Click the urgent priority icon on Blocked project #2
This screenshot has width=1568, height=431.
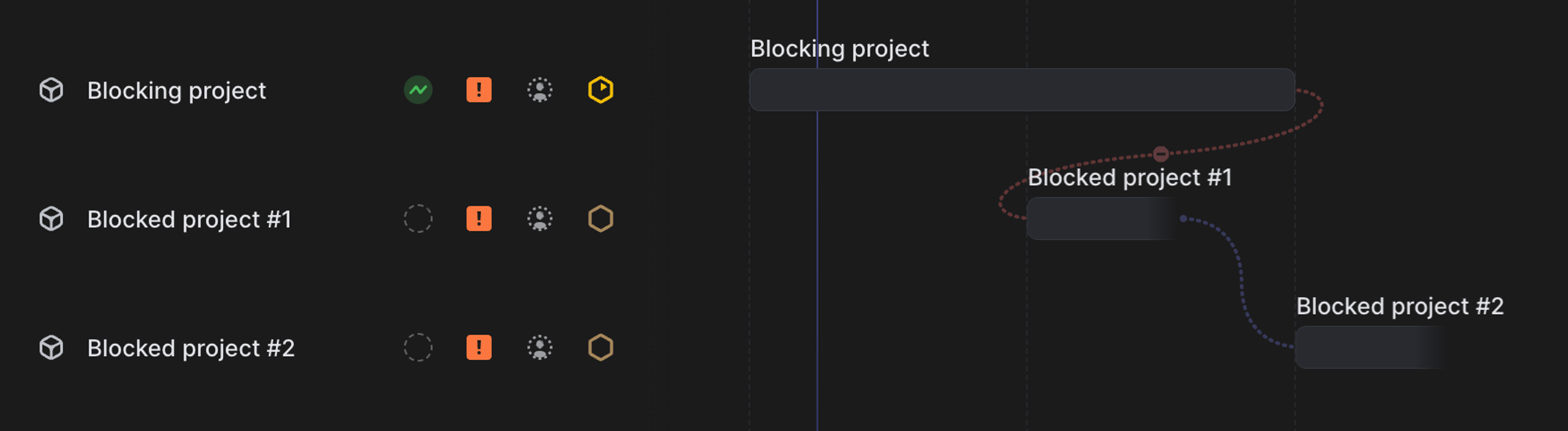[x=479, y=347]
